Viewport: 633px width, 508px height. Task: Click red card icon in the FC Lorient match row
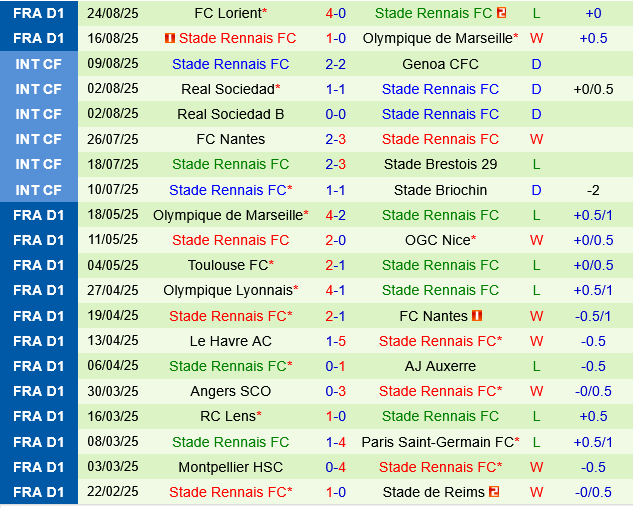pos(501,13)
